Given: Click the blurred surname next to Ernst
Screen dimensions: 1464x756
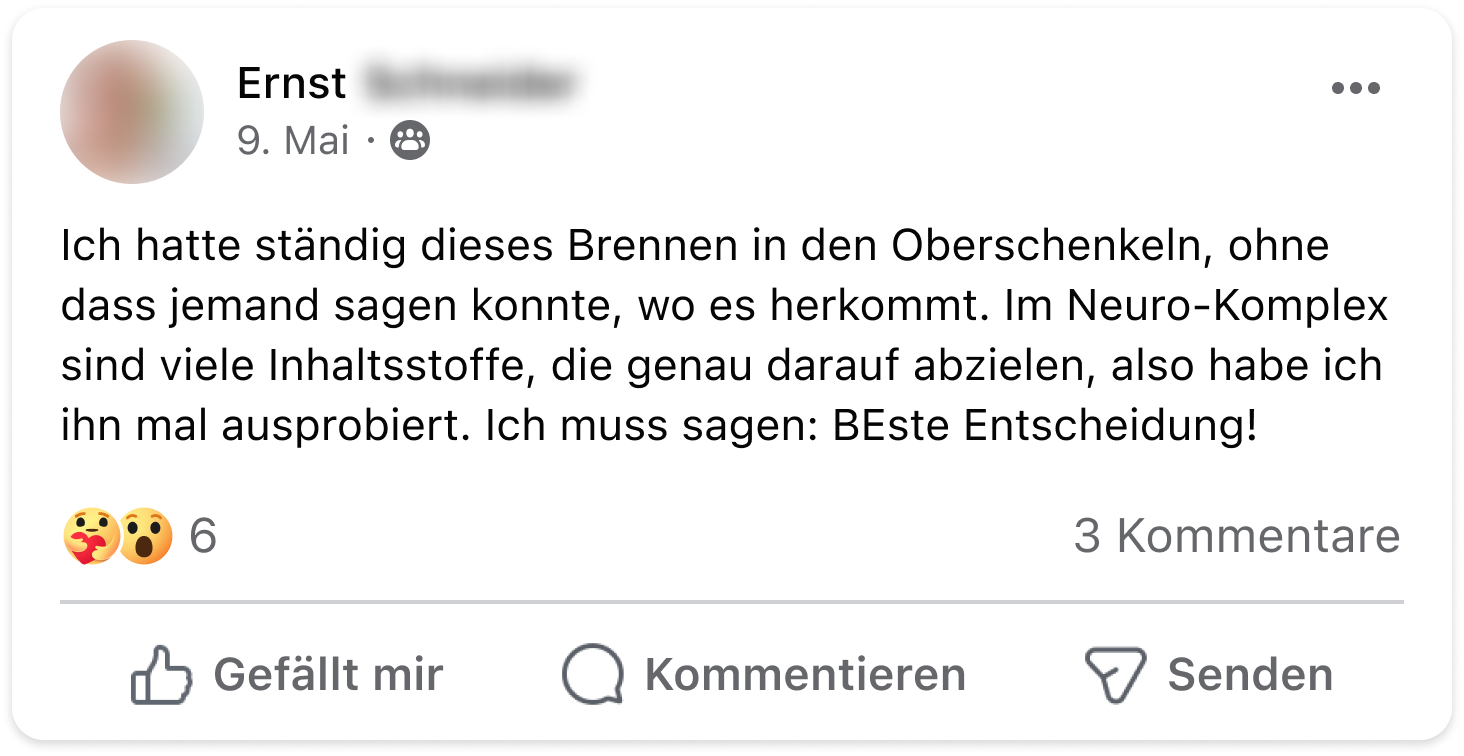Looking at the screenshot, I should click(471, 84).
